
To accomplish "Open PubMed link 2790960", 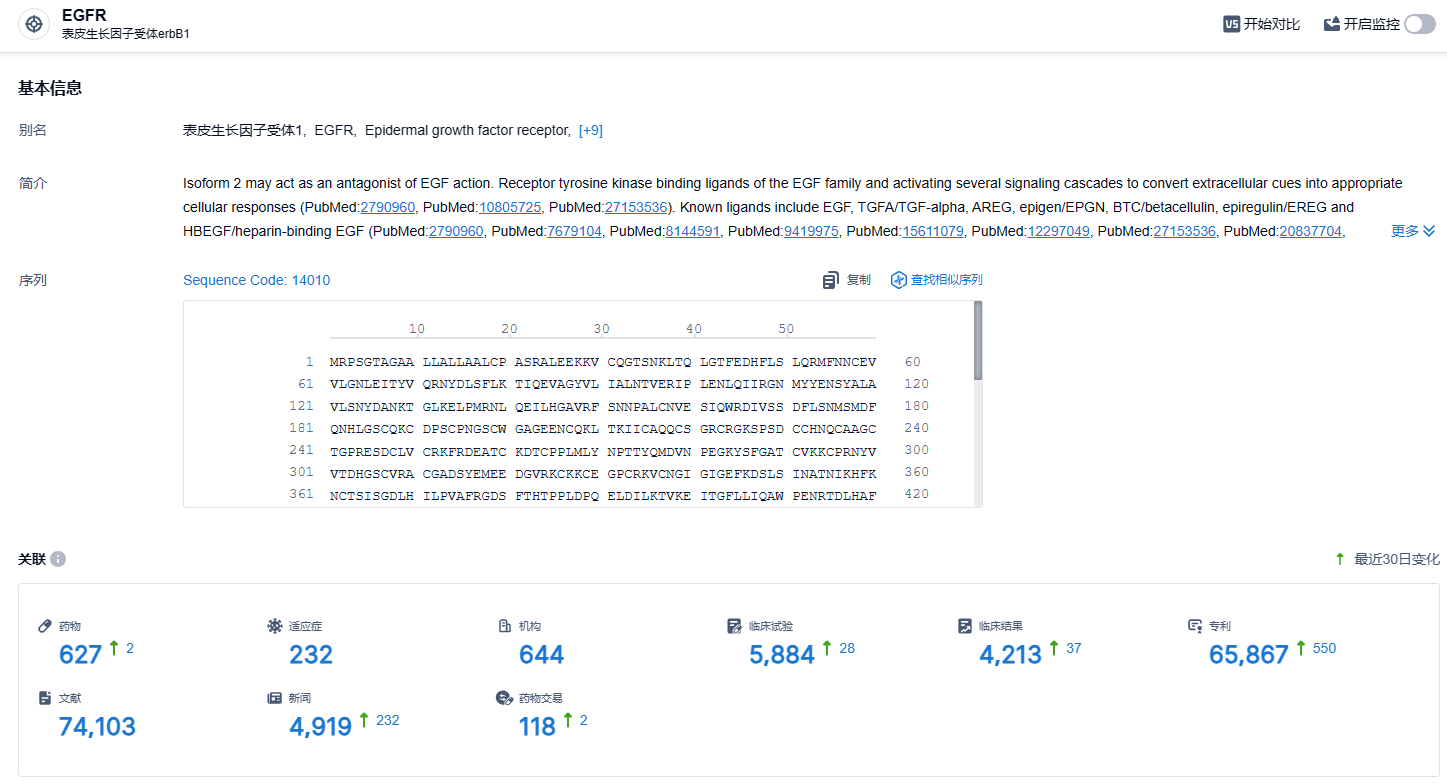I will pyautogui.click(x=388, y=208).
